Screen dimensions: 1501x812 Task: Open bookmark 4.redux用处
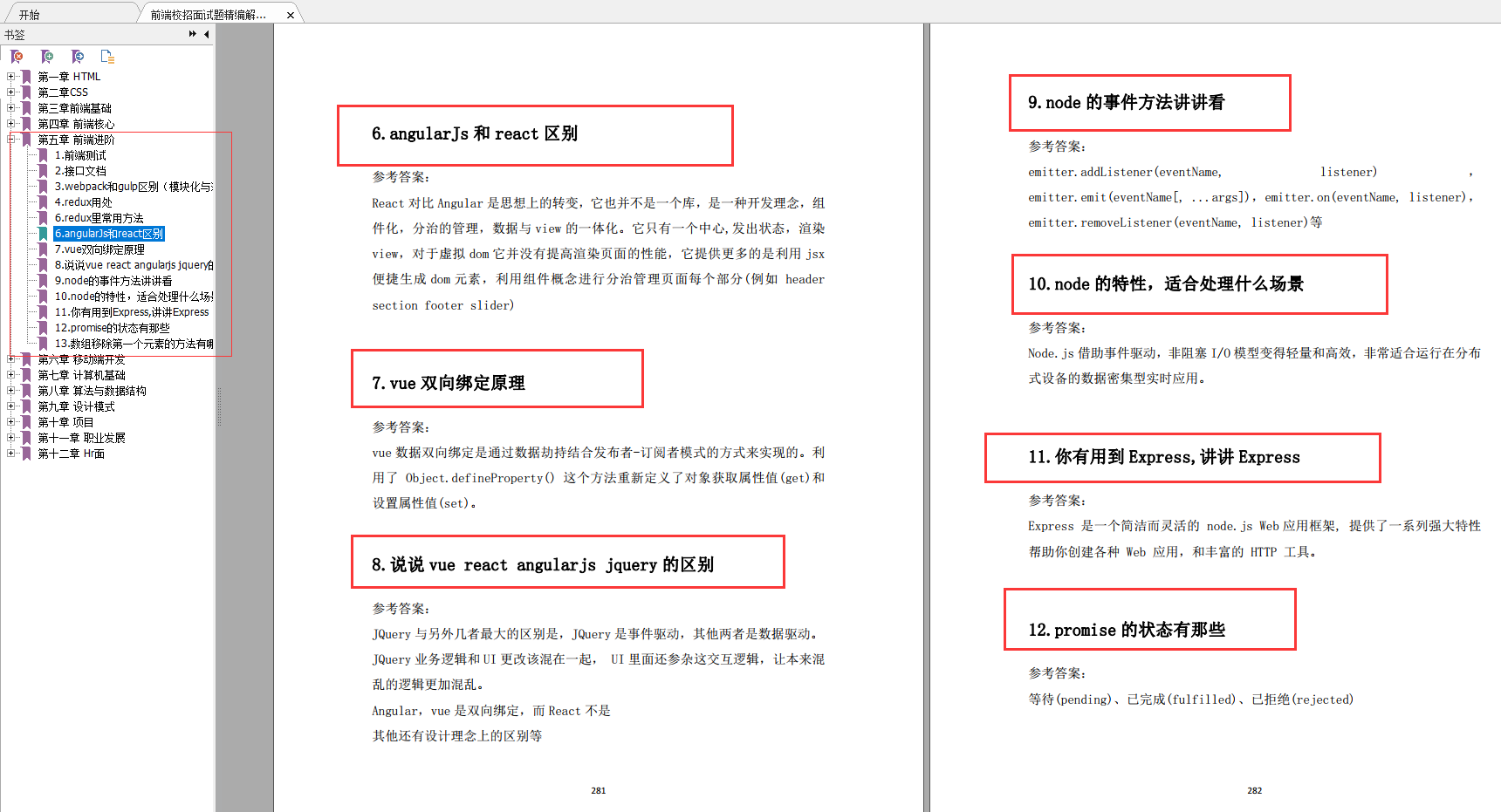tap(84, 202)
